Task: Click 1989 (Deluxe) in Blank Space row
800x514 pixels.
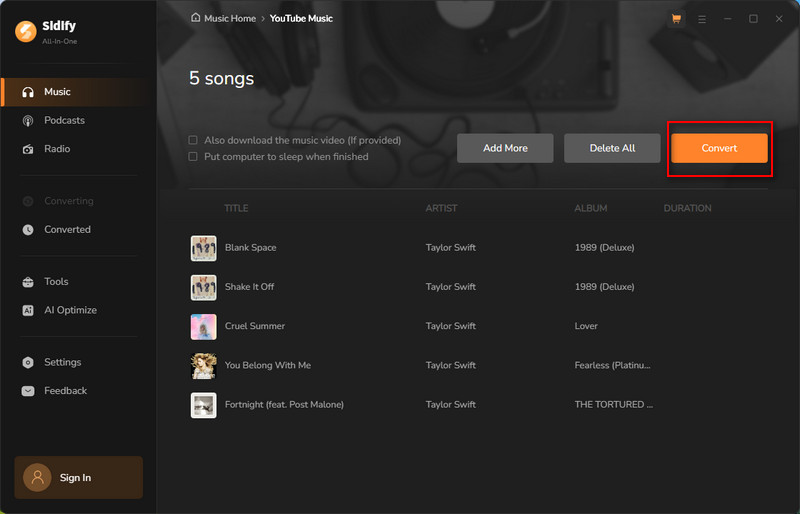Action: pyautogui.click(x=605, y=248)
